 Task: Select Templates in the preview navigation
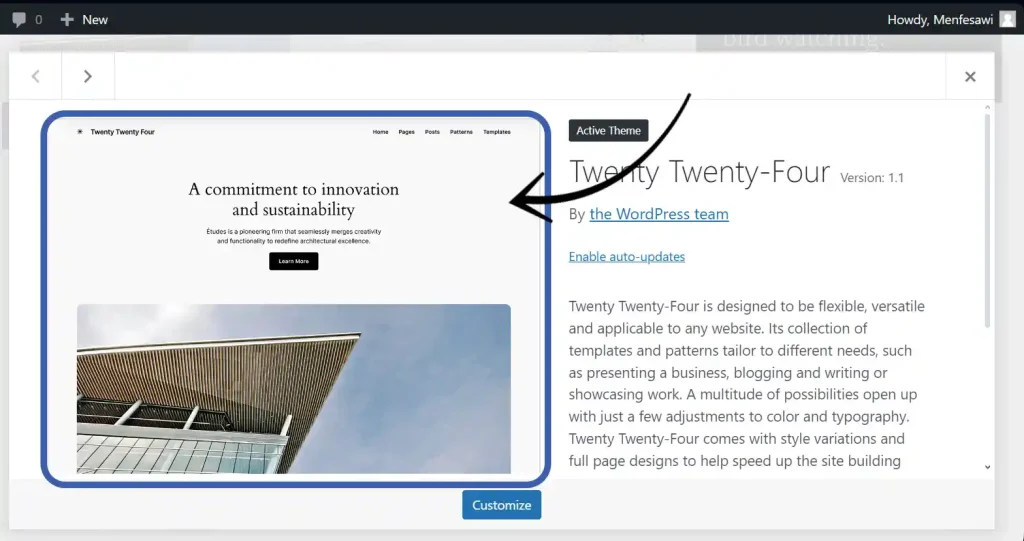click(x=496, y=132)
